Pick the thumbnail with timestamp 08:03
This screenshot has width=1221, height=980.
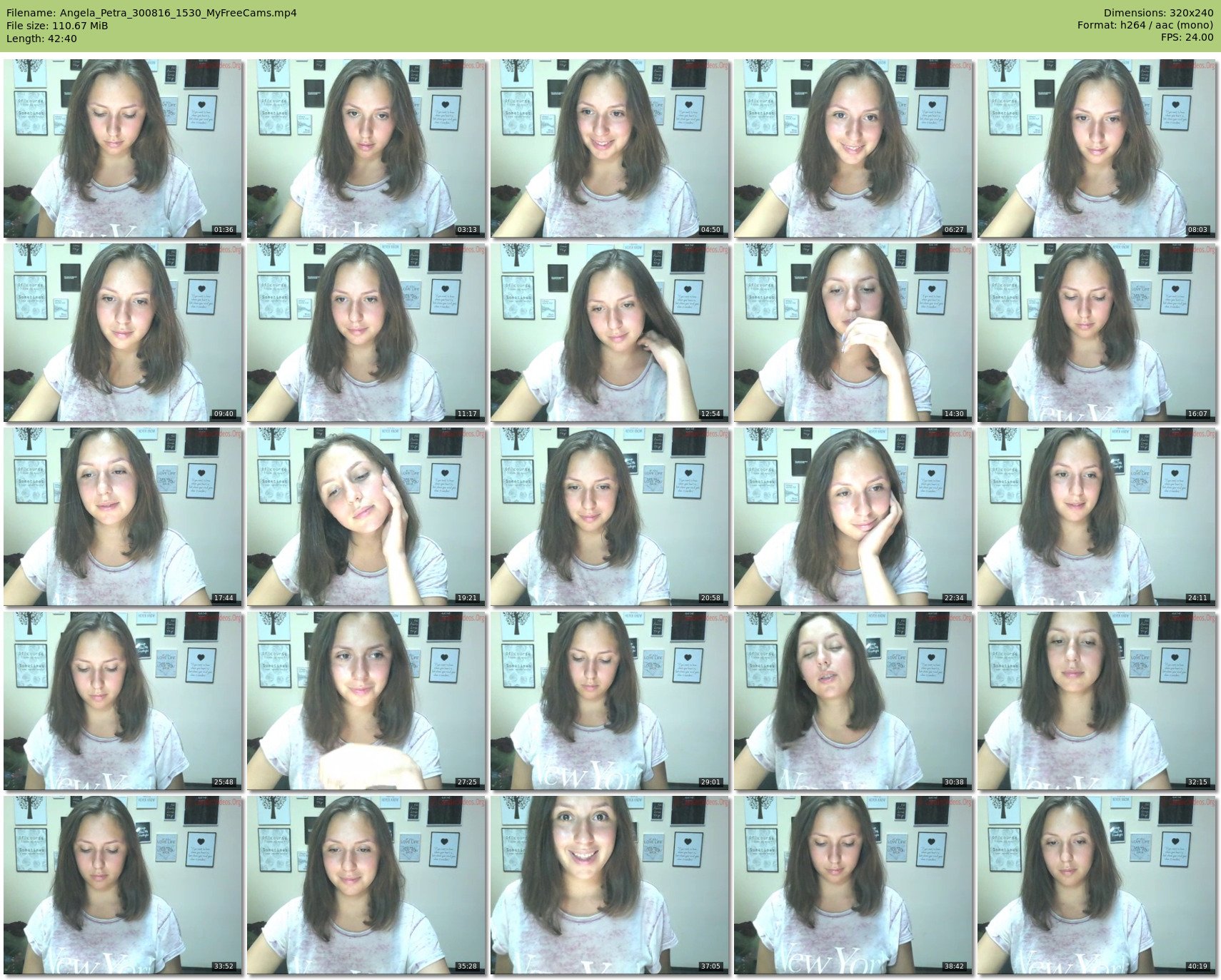pos(1097,148)
